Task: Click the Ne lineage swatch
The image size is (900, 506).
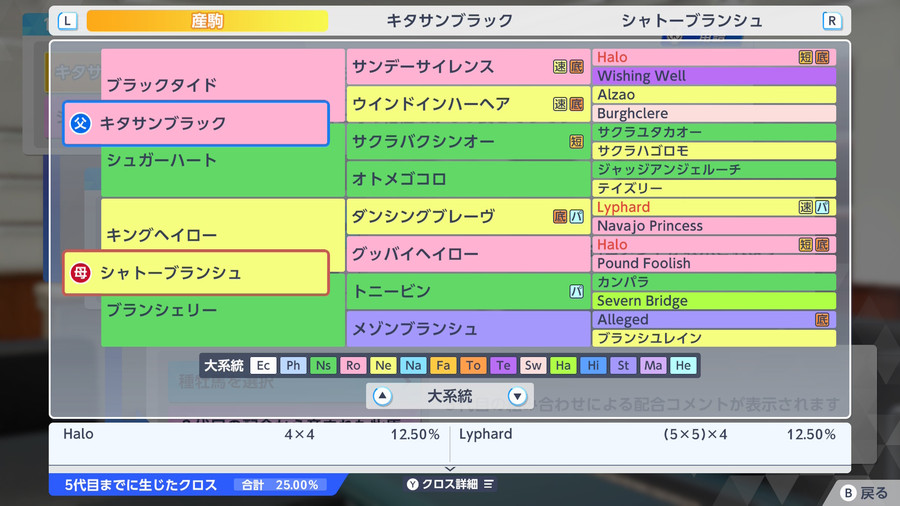Action: coord(383,365)
